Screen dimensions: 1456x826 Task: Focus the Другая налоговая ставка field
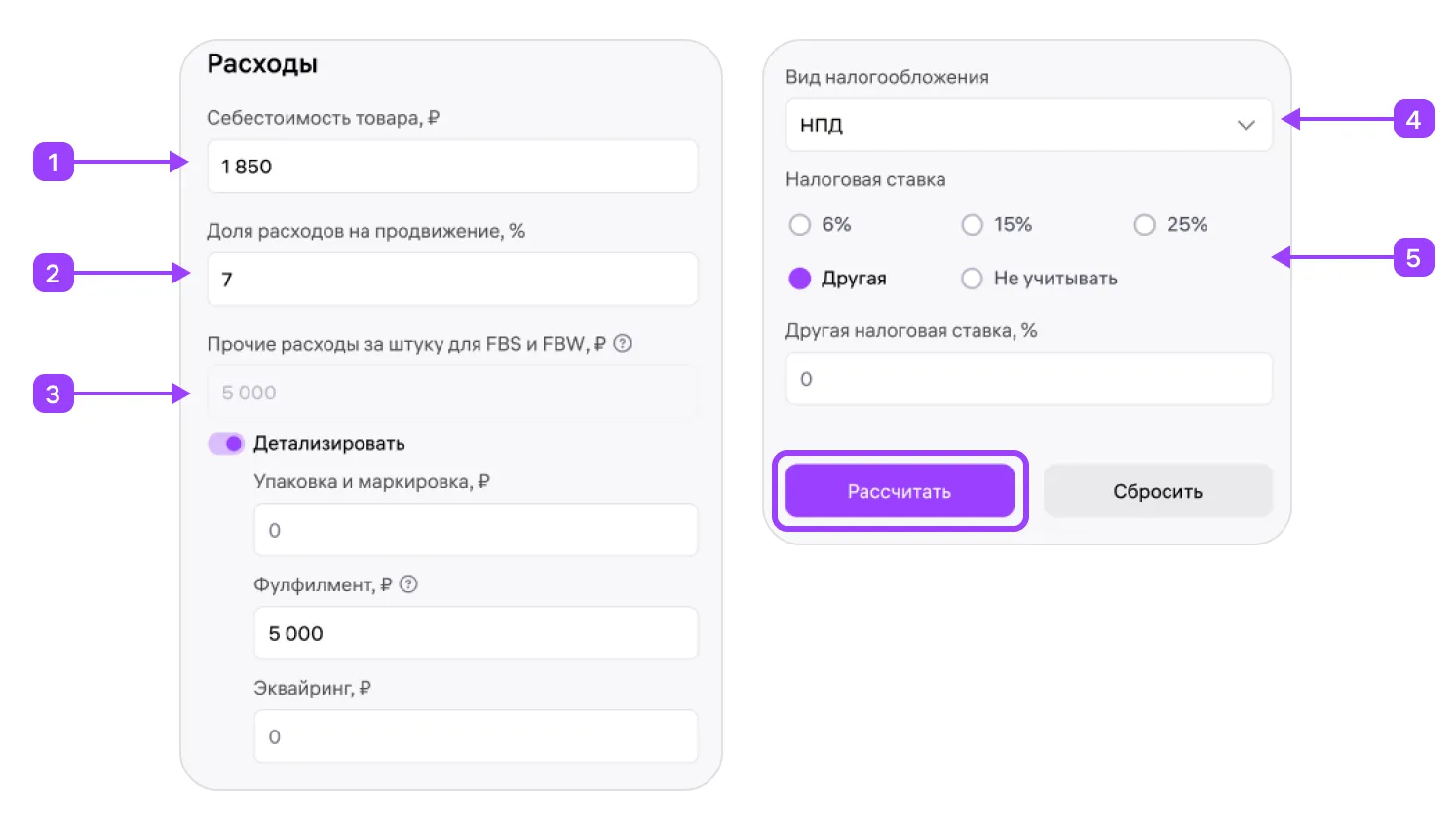pos(1028,379)
